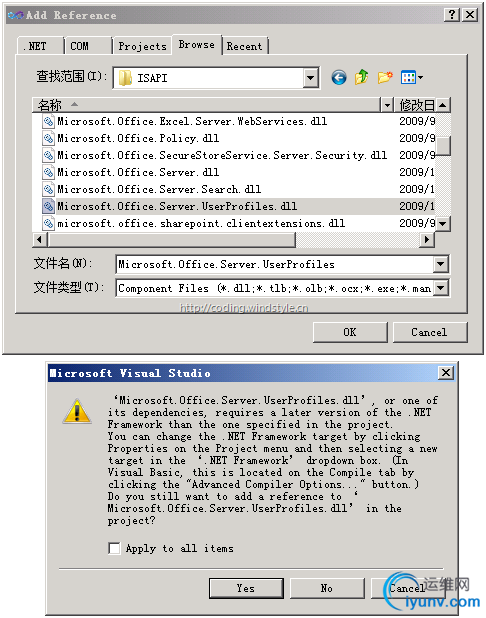The height and width of the screenshot is (618, 486).
Task: Select Microsoft.Office.SecureStoreService.Server.Security.dll
Action: [x=222, y=155]
